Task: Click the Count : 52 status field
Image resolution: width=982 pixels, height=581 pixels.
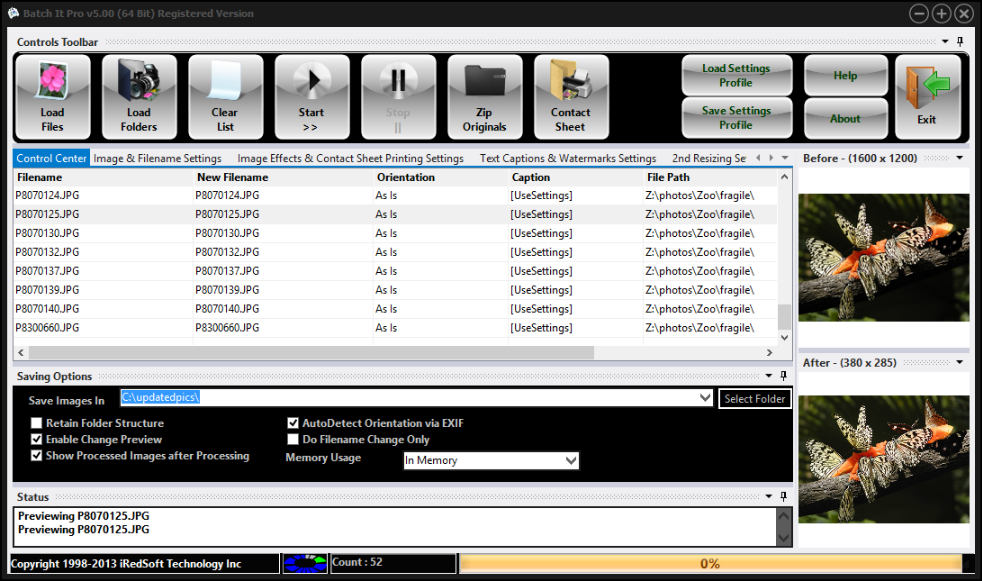Action: click(393, 563)
